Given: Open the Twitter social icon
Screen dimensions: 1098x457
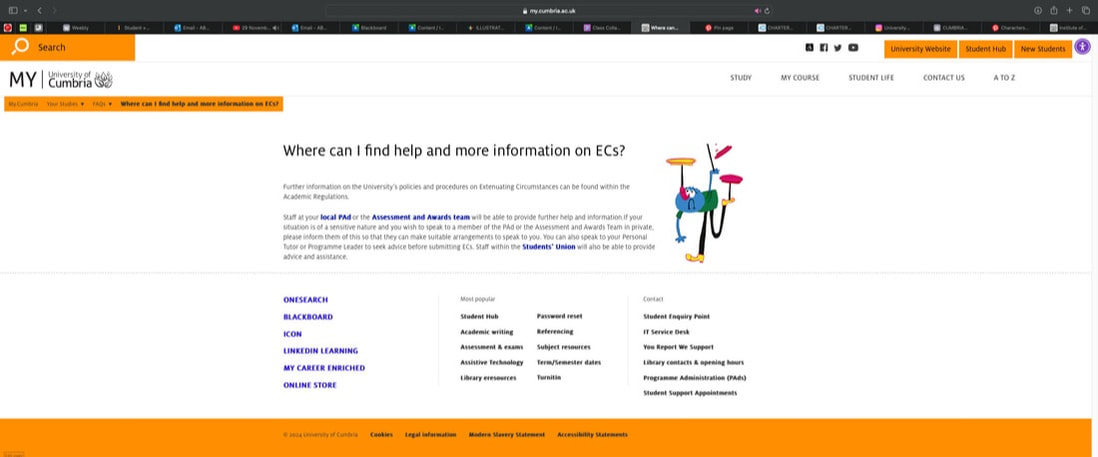Looking at the screenshot, I should coord(838,48).
